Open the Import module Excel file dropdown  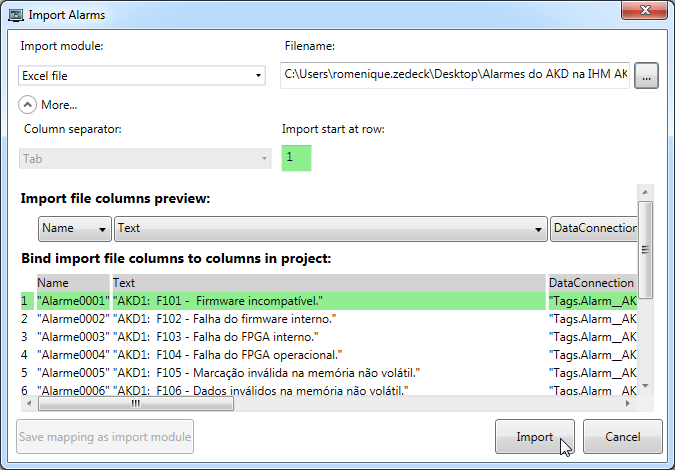[142, 76]
